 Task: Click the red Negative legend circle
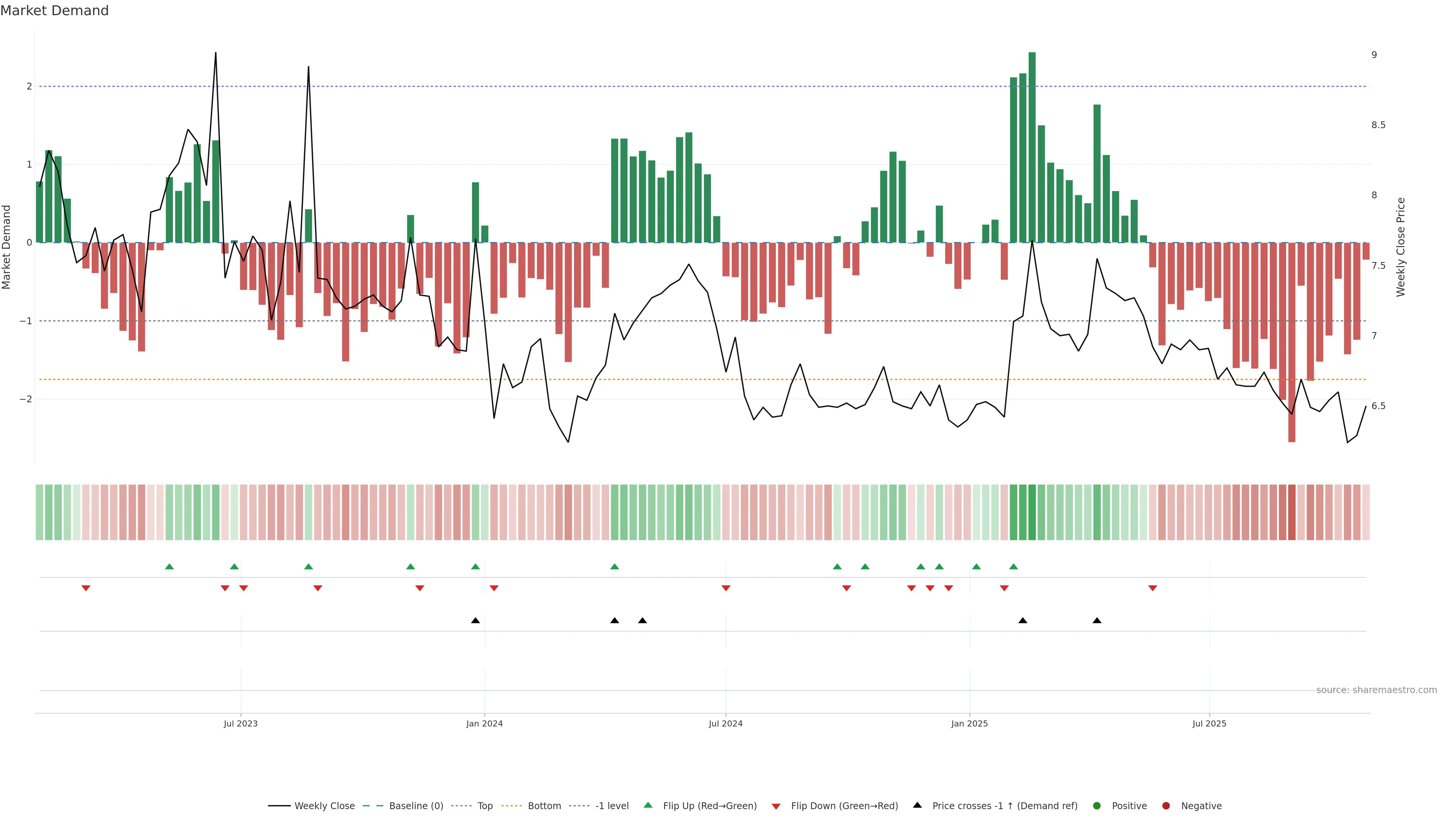tap(1166, 806)
